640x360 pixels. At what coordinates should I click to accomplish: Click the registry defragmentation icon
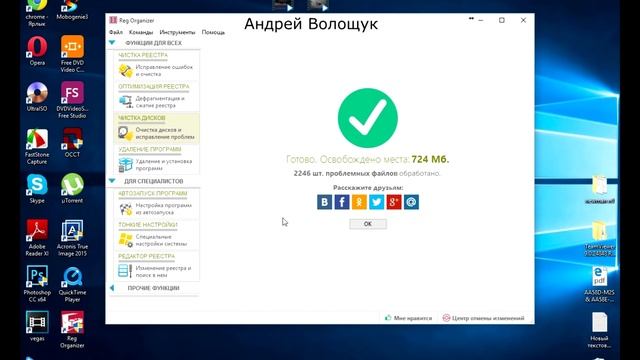[x=126, y=102]
